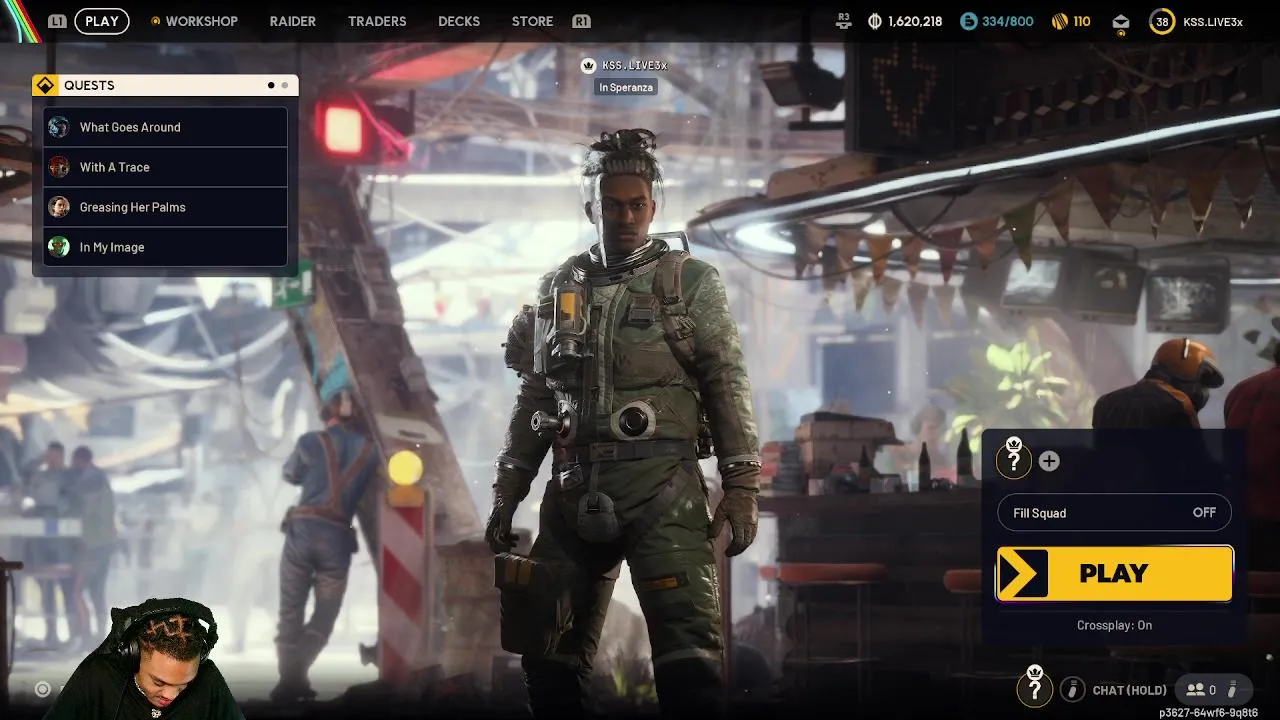Click the gold raider tokens icon
This screenshot has height=720, width=1280.
[1060, 21]
